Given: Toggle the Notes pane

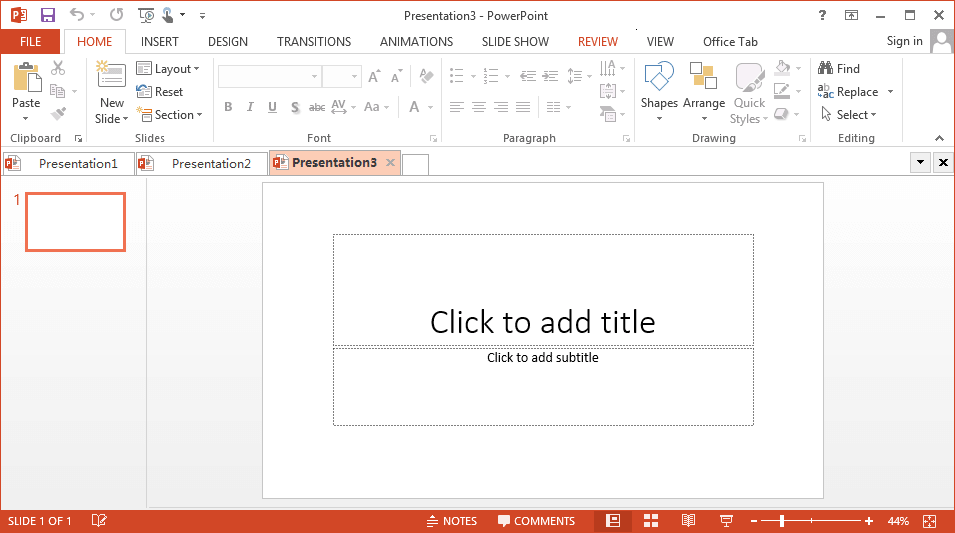Looking at the screenshot, I should pos(452,521).
